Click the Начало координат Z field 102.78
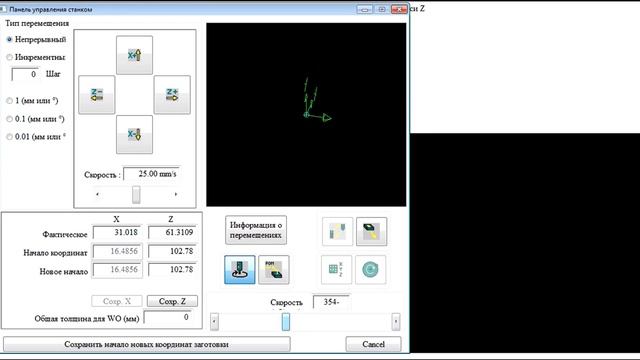The width and height of the screenshot is (640, 360). (x=172, y=251)
